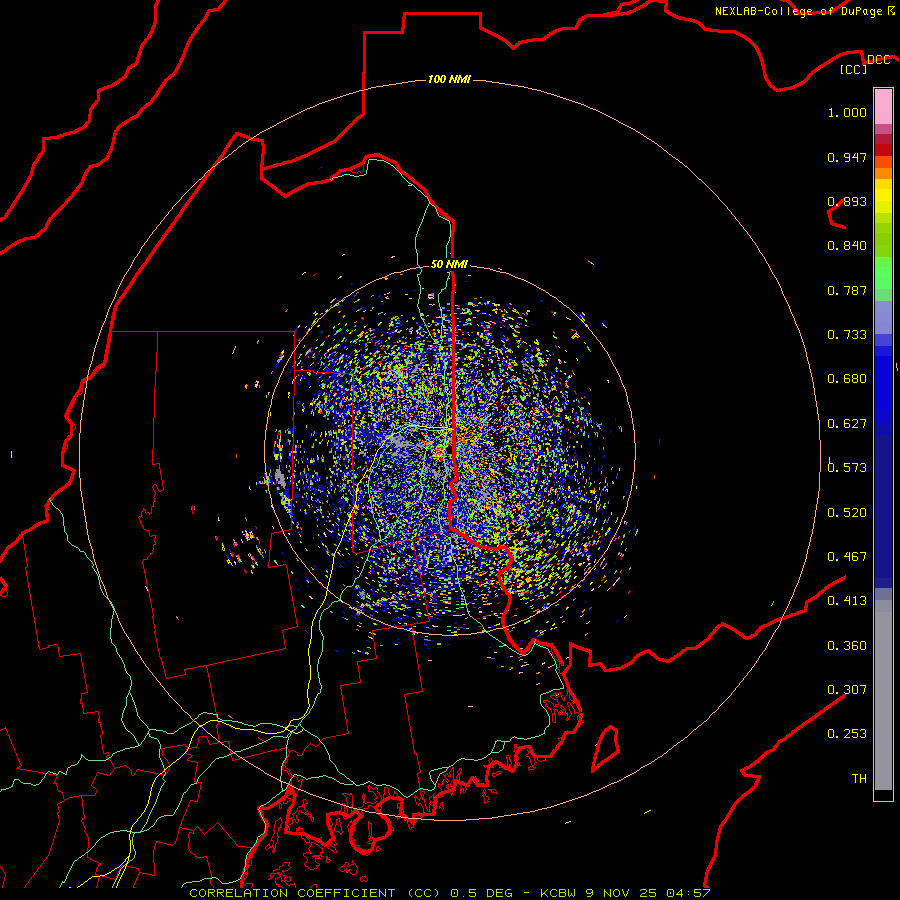Pick the dark red swatch above 0.947
The image size is (900, 900).
(883, 149)
